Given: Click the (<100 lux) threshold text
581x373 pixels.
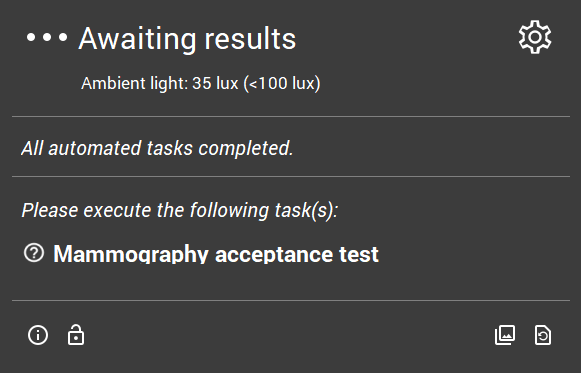Looking at the screenshot, I should pyautogui.click(x=282, y=83).
